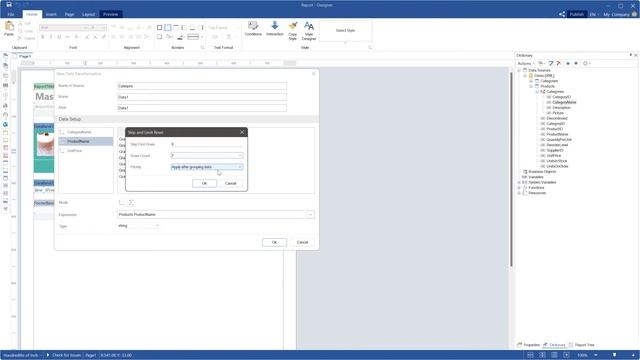Click the Skip First Rows input field

coord(207,144)
